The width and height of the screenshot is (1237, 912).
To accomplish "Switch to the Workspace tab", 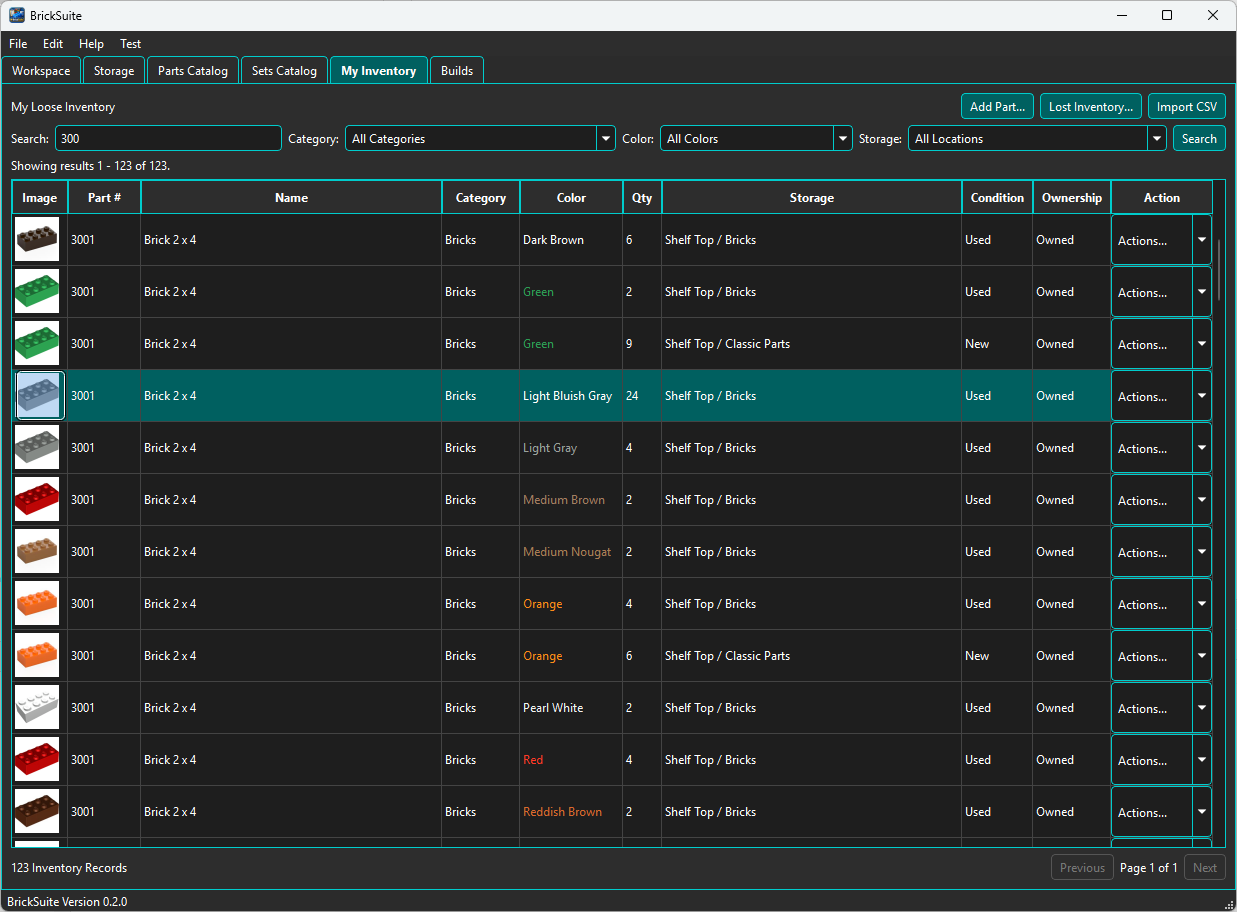I will point(41,71).
